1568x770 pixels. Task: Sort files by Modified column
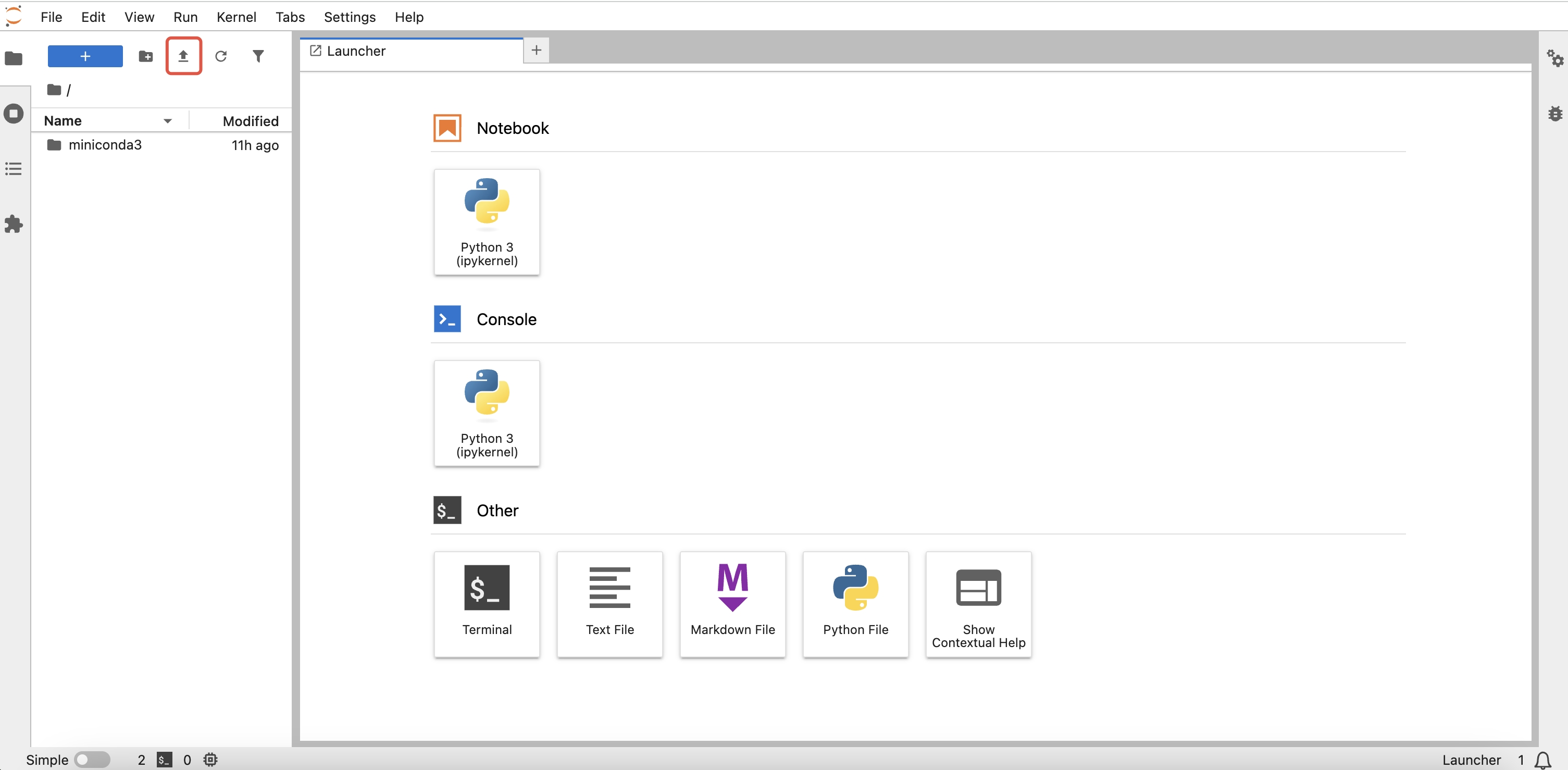pyautogui.click(x=250, y=121)
